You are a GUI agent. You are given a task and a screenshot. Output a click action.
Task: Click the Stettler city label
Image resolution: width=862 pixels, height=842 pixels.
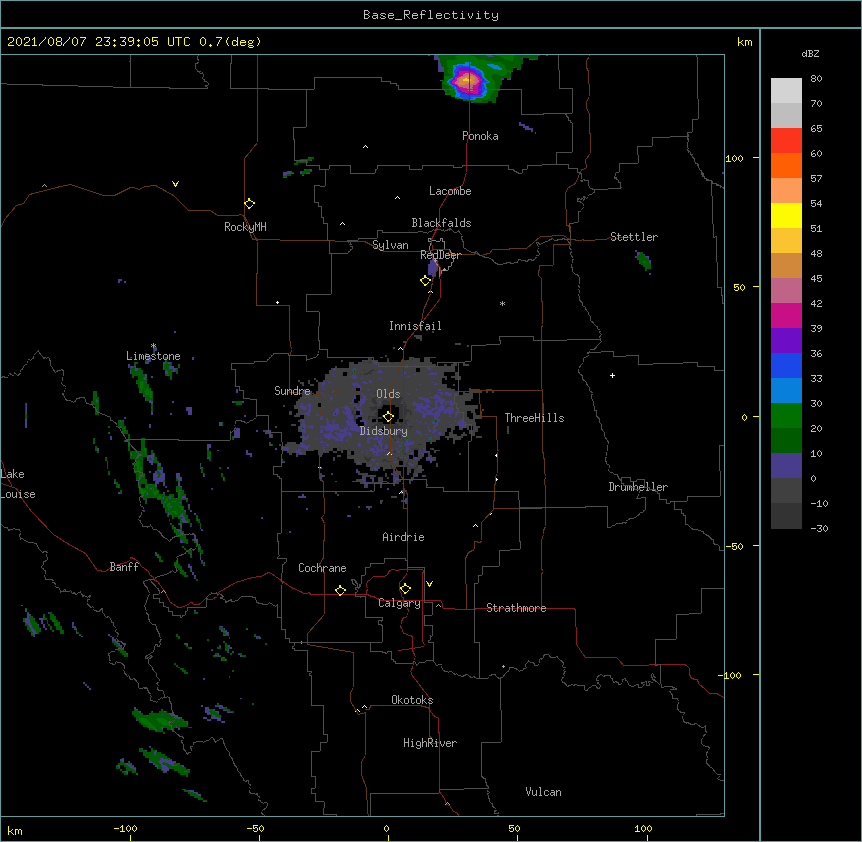[x=634, y=237]
